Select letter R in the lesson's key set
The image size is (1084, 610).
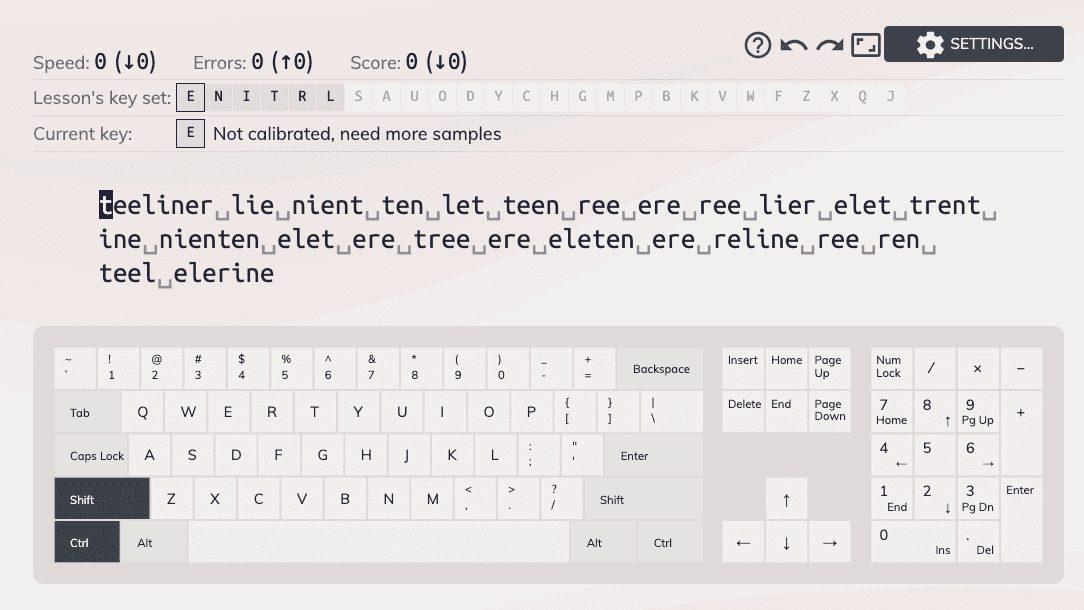pyautogui.click(x=302, y=96)
